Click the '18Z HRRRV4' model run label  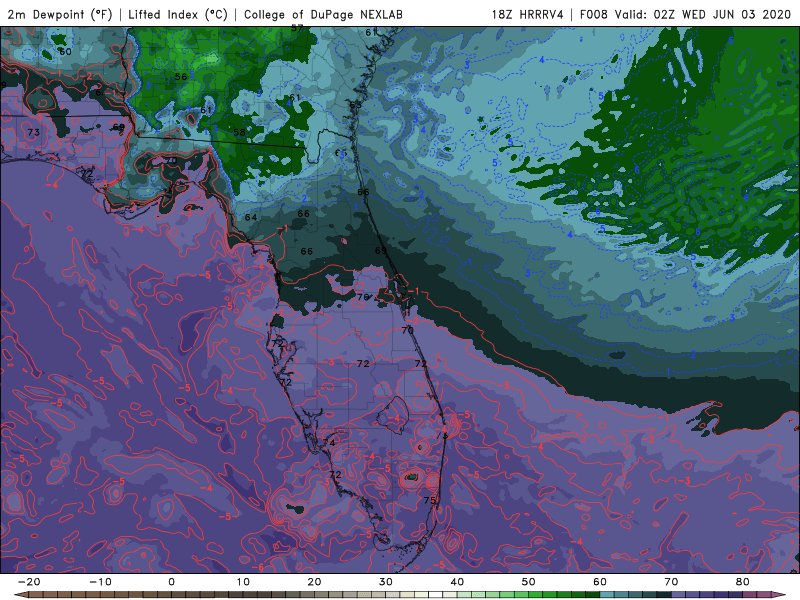528,14
